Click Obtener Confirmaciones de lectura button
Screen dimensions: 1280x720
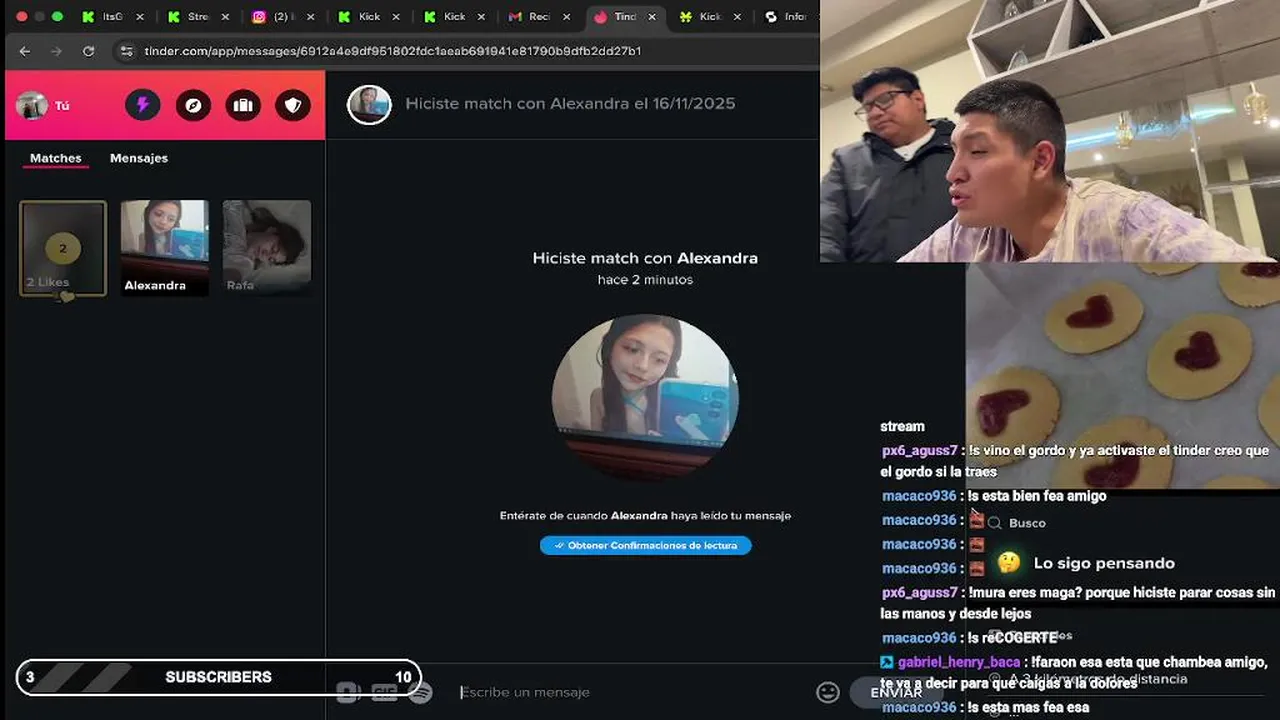pos(645,545)
